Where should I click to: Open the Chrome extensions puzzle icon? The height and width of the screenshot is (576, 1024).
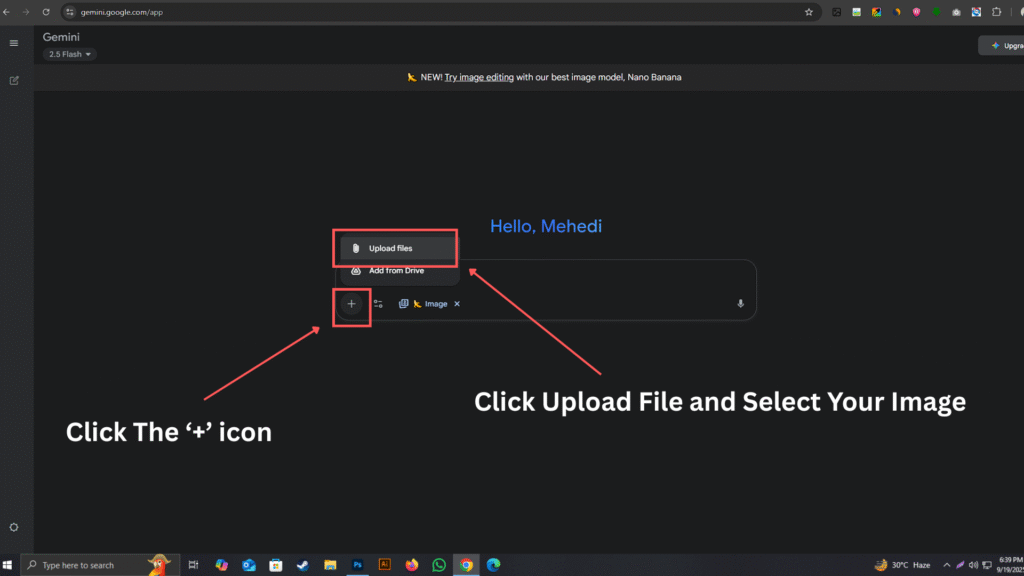tap(996, 12)
